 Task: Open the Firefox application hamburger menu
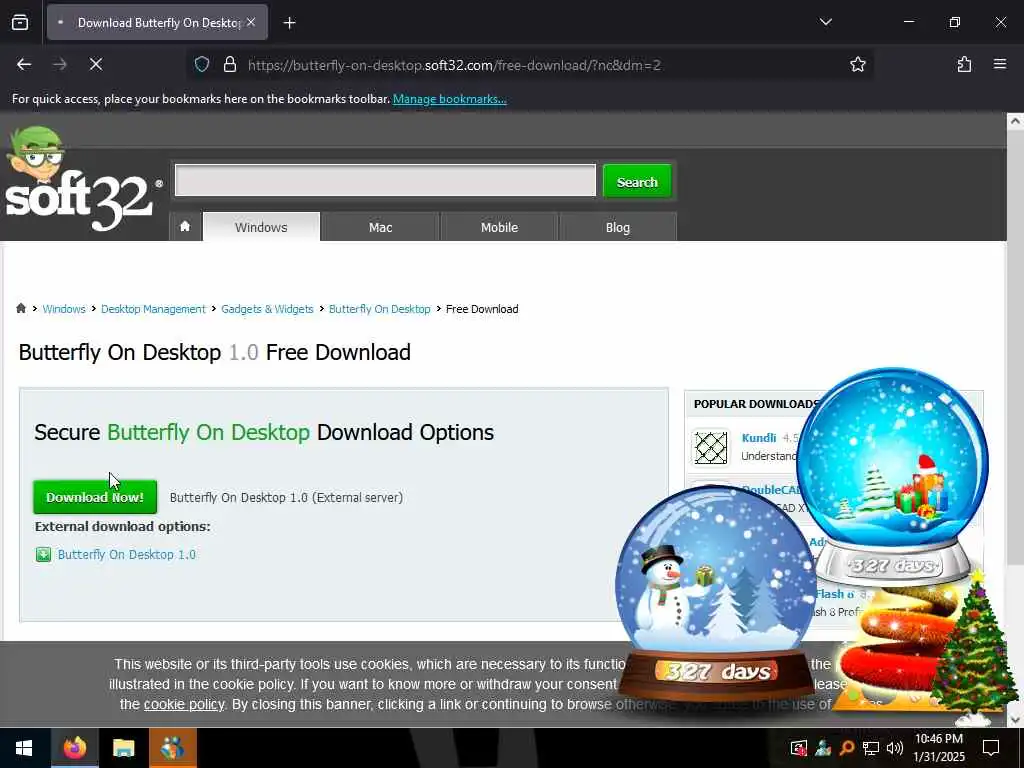pos(1000,64)
